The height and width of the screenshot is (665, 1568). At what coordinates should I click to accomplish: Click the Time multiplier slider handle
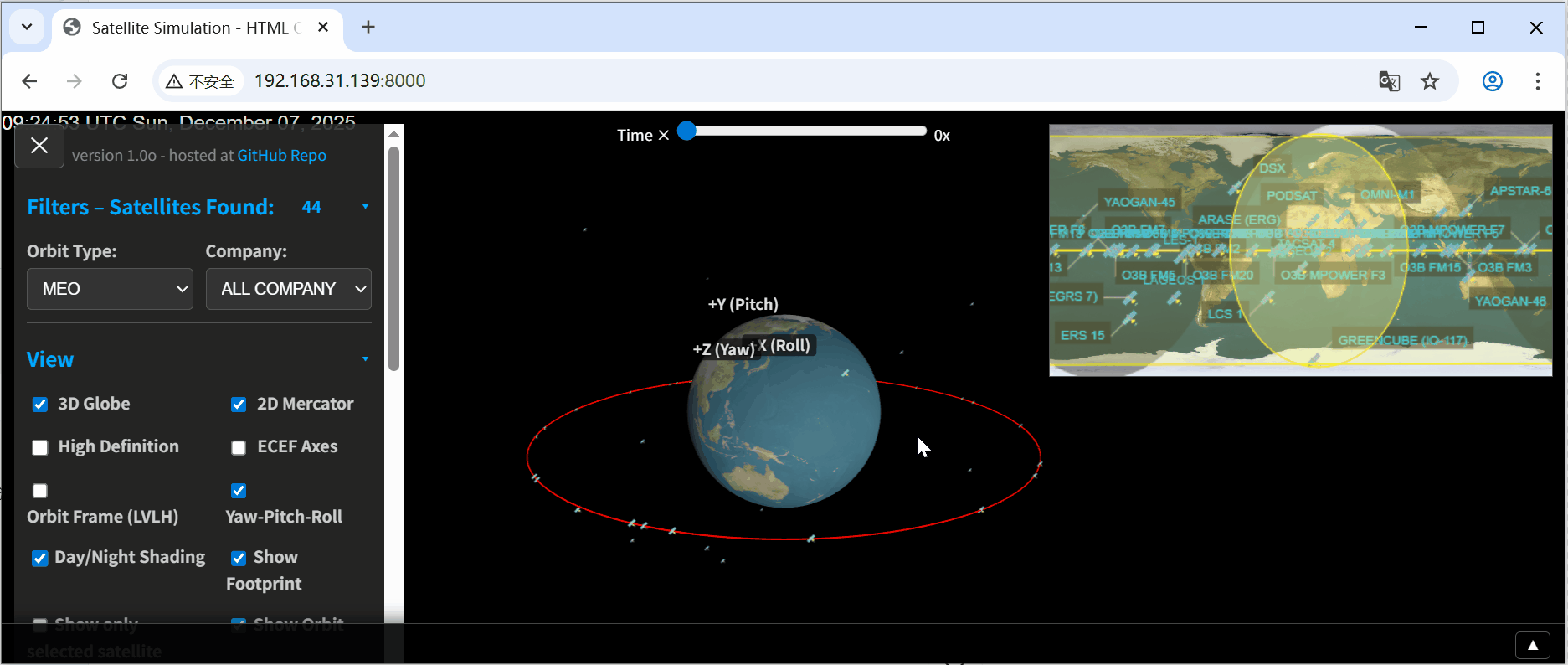click(686, 131)
